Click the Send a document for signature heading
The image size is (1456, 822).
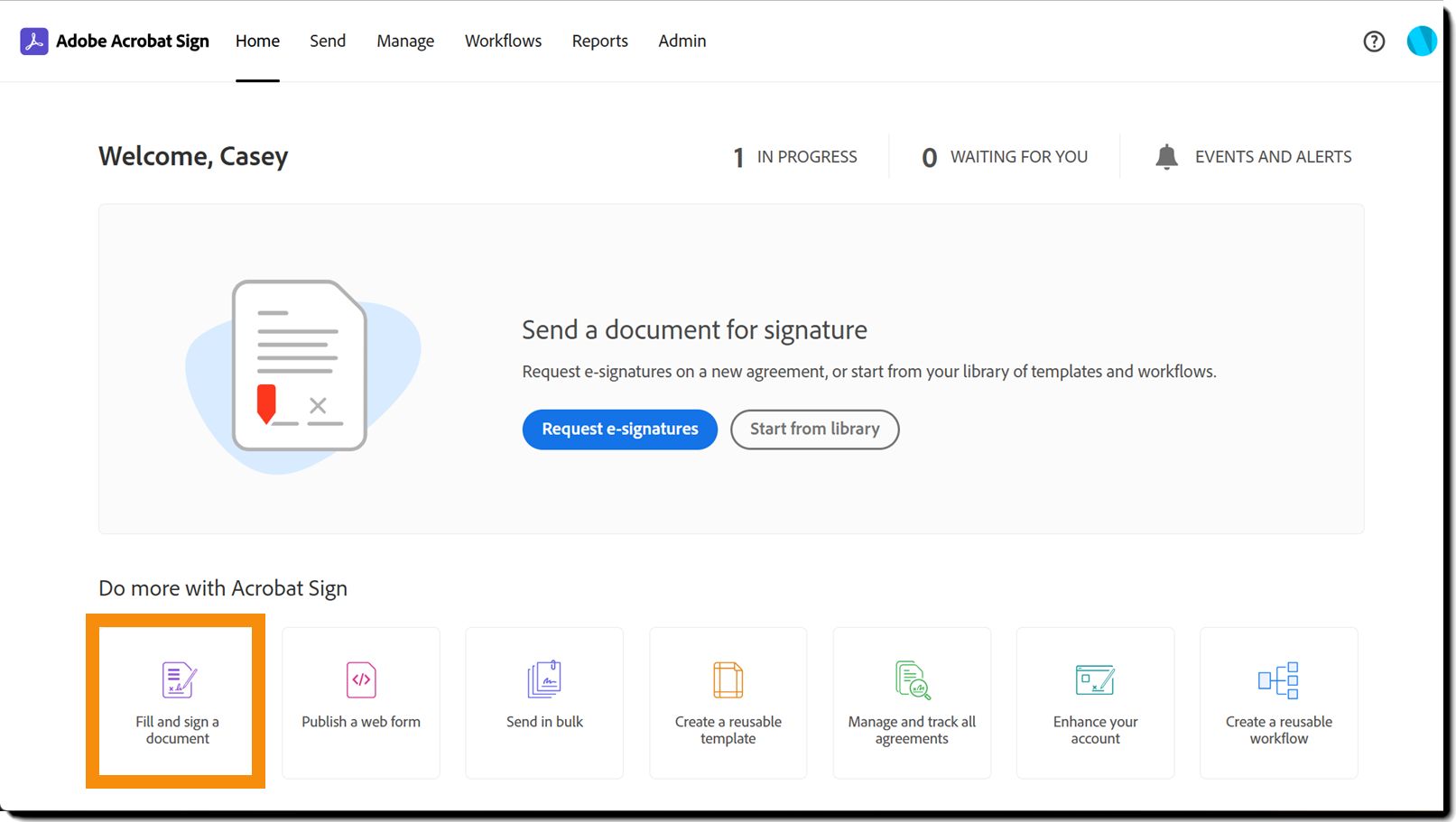[694, 330]
